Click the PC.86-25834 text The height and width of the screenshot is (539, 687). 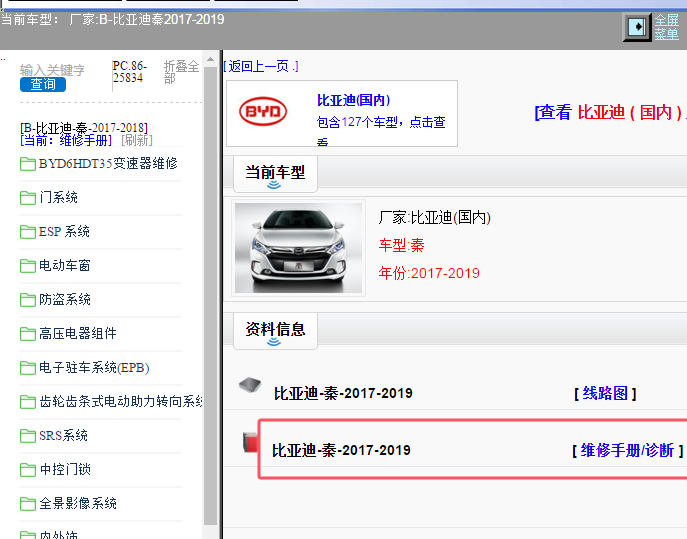130,72
